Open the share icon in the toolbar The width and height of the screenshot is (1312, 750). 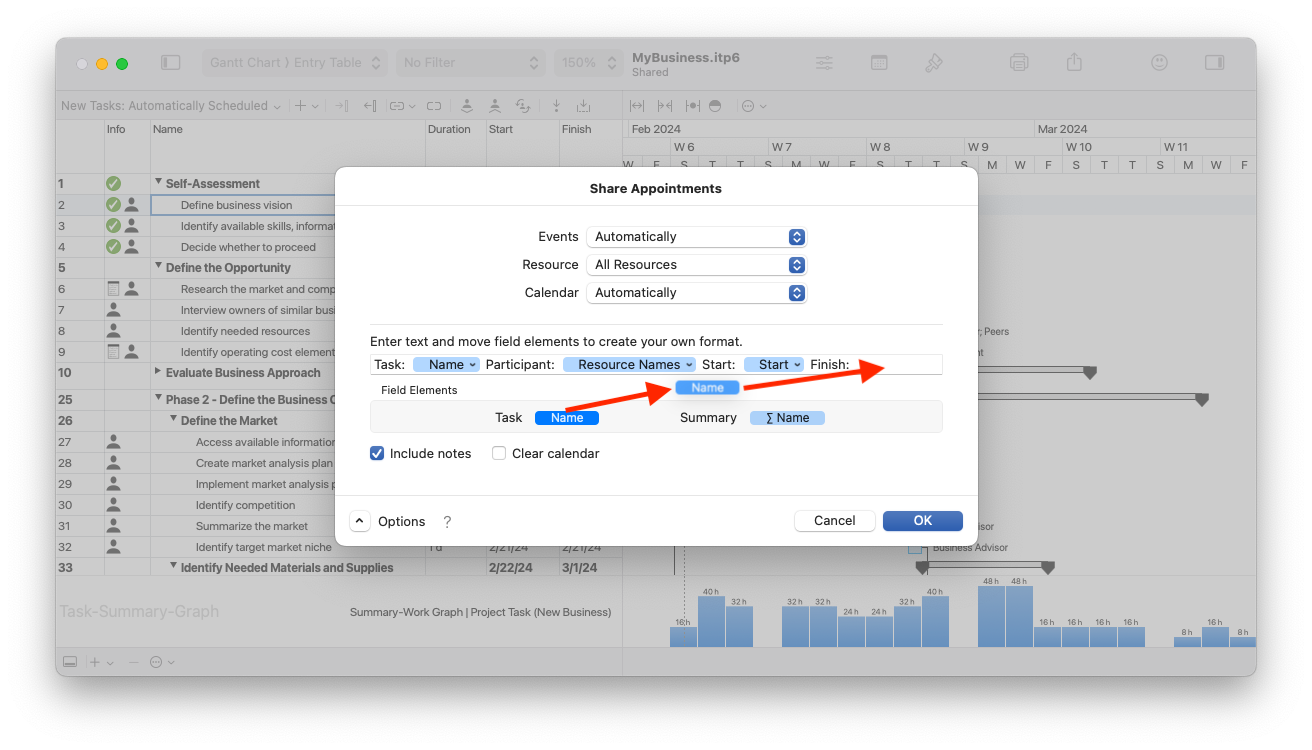tap(1074, 62)
